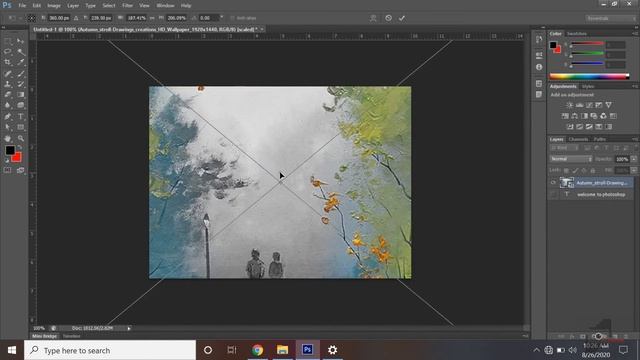Viewport: 640px width, 360px height.
Task: Open the layer filter Kind dropdown
Action: [564, 148]
